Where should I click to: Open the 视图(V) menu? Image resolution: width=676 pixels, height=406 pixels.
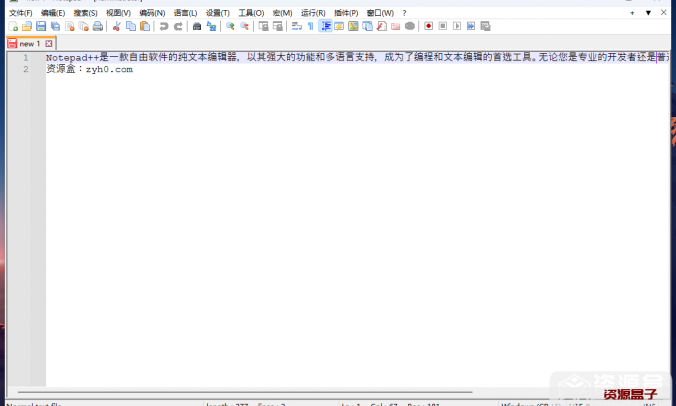(118, 13)
